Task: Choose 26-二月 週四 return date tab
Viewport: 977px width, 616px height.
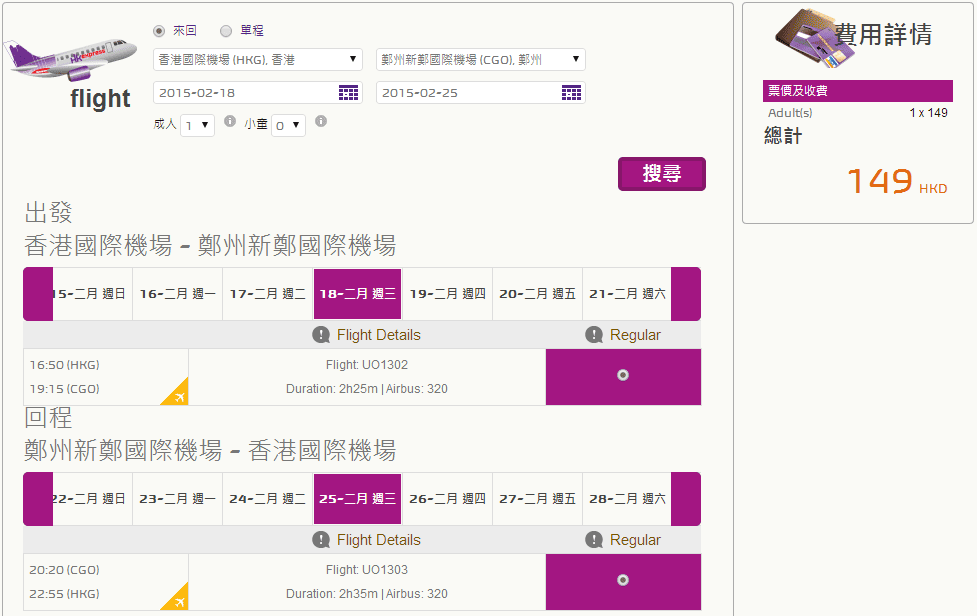Action: pyautogui.click(x=447, y=499)
